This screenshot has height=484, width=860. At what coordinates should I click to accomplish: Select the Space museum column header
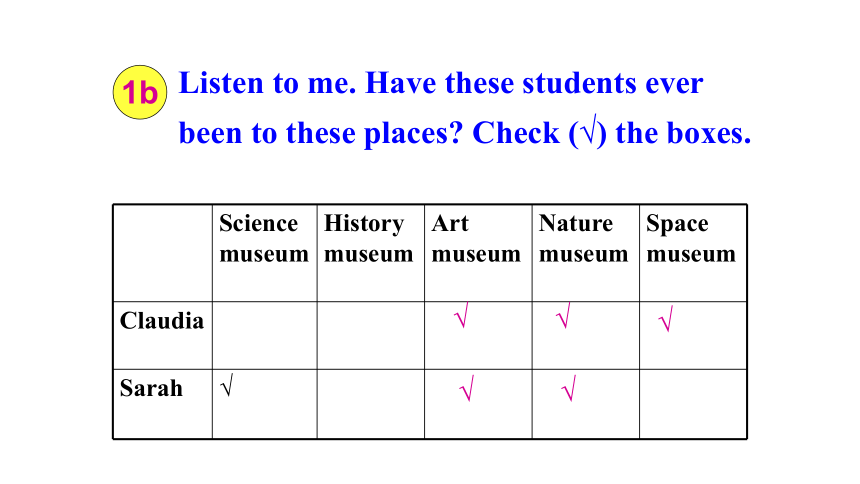point(691,239)
